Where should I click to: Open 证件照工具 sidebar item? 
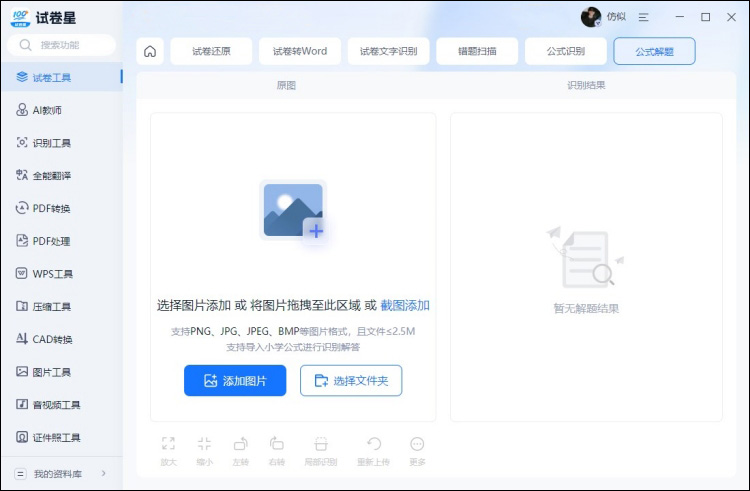click(62, 437)
